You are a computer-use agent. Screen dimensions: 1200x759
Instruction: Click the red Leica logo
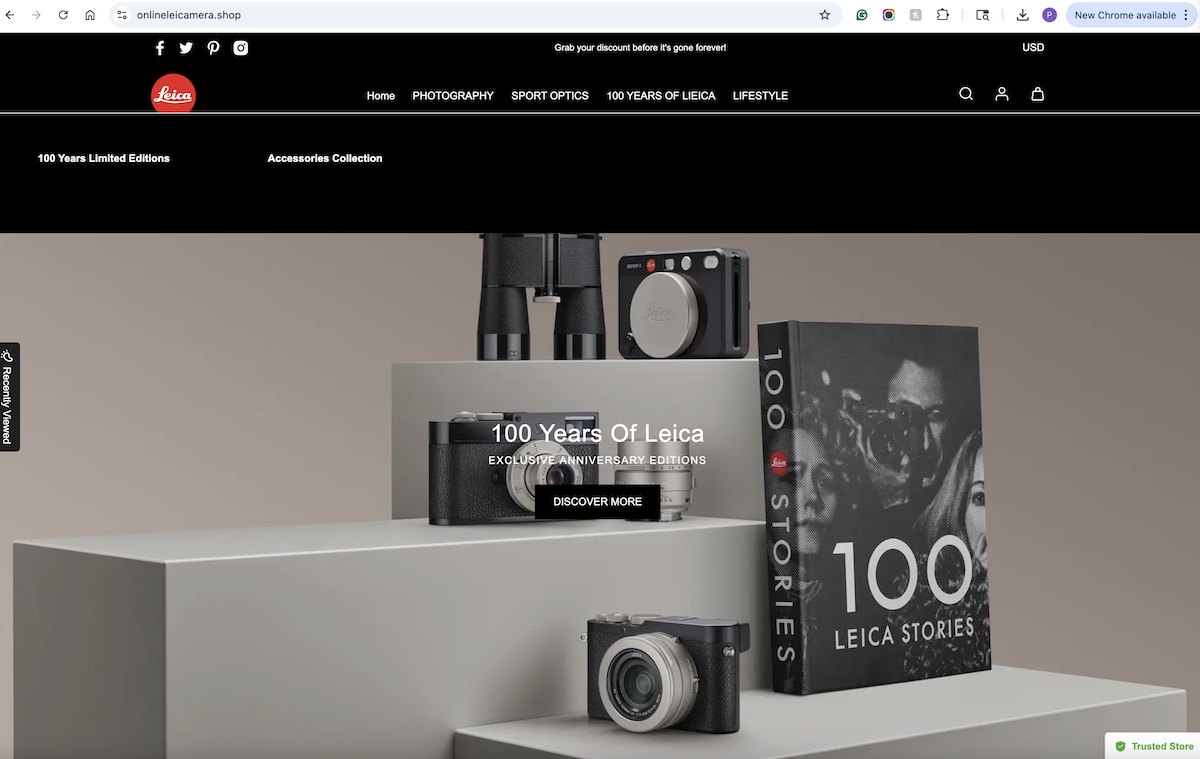173,94
